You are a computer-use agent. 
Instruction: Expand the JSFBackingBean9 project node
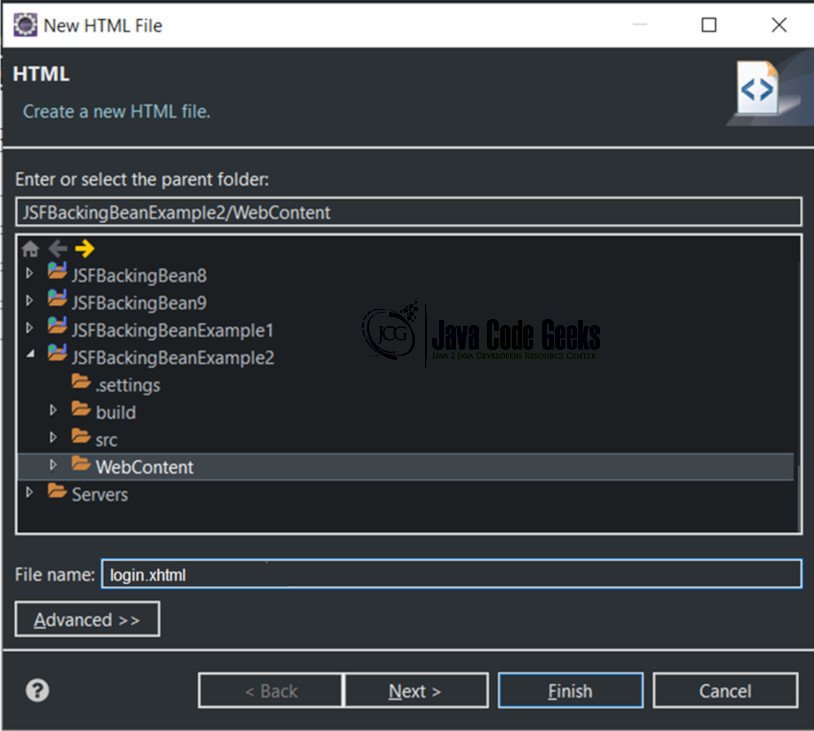pyautogui.click(x=30, y=301)
